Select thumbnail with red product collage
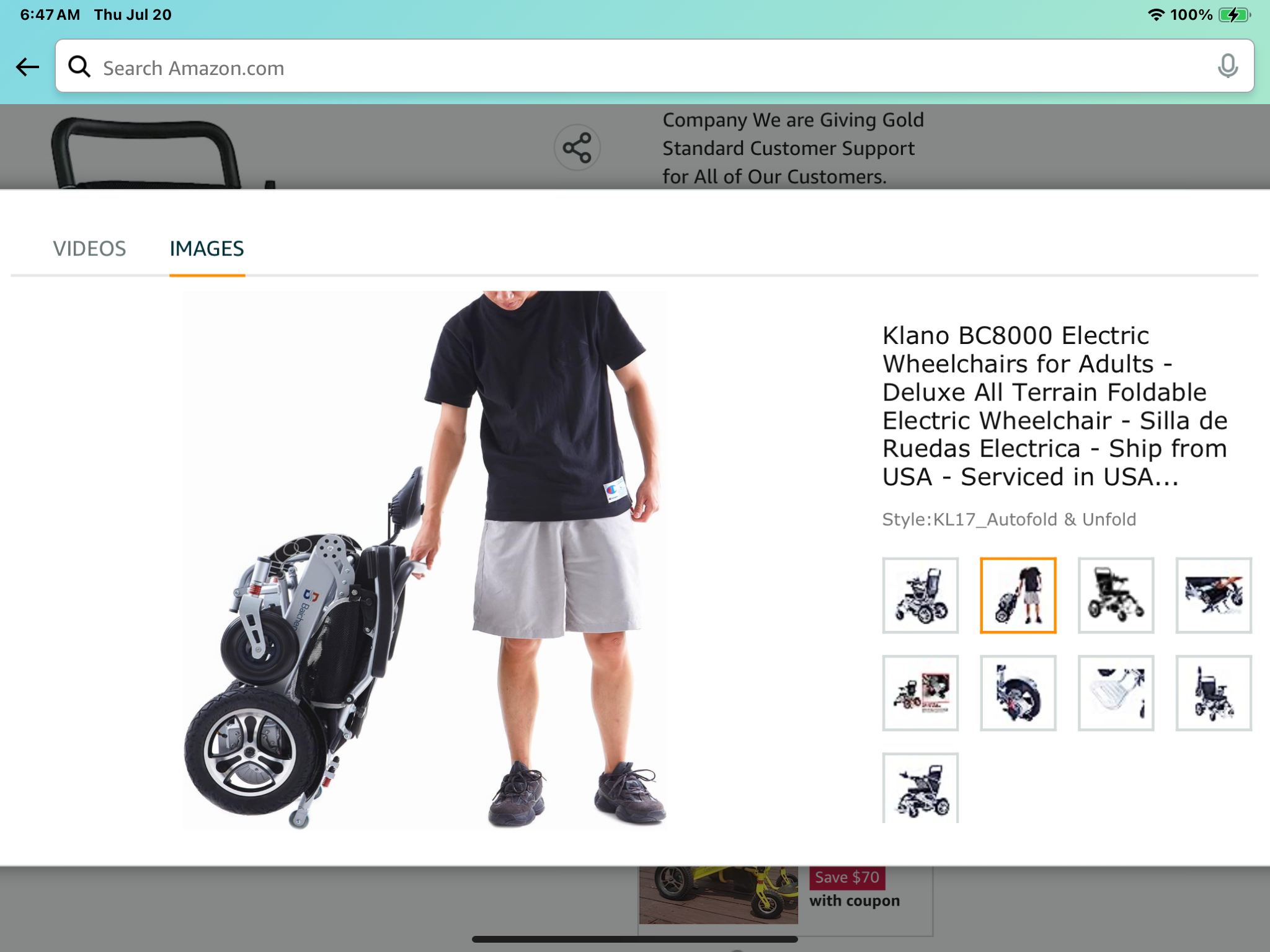This screenshot has height=952, width=1270. point(920,693)
